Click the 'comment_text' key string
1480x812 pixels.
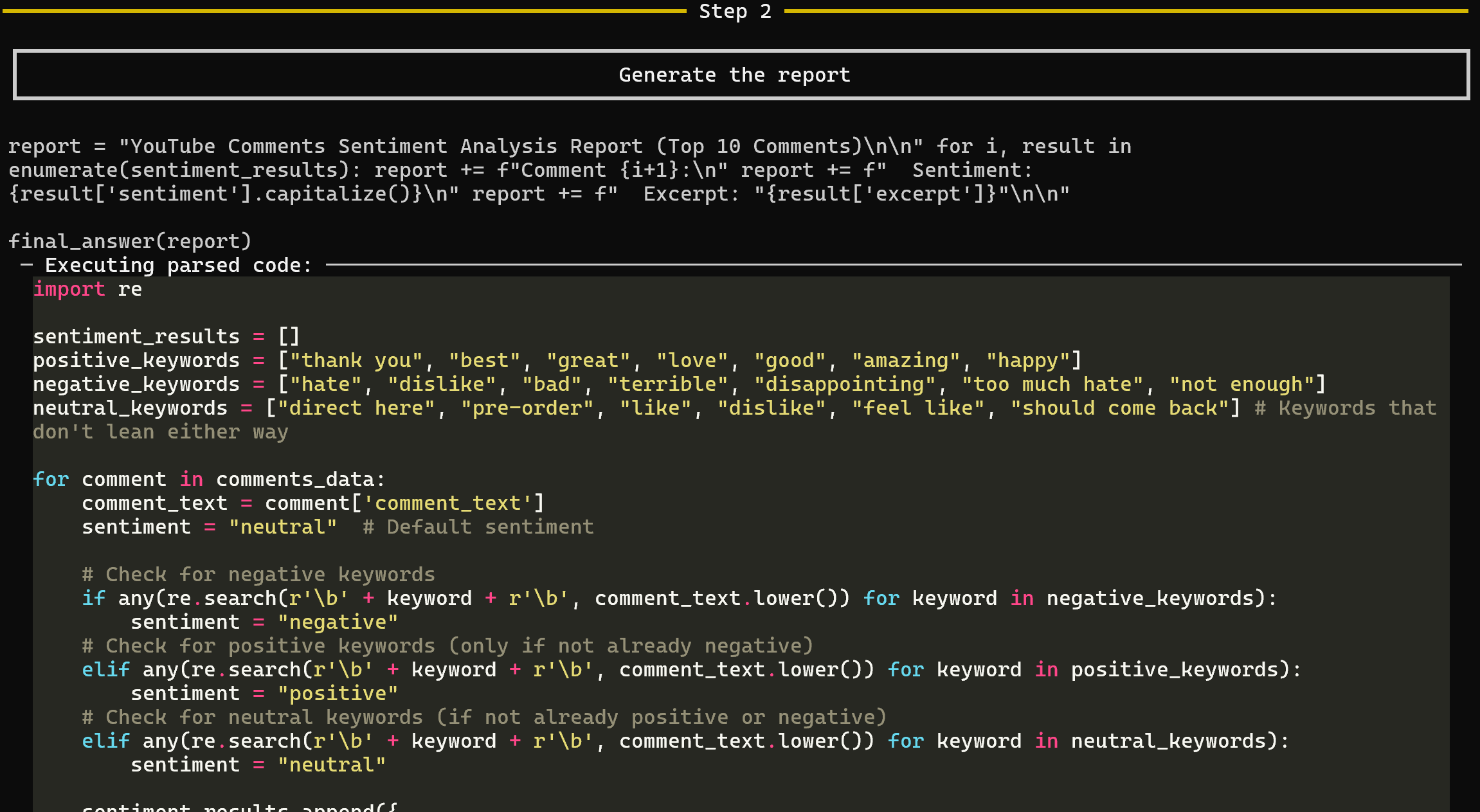pos(447,503)
